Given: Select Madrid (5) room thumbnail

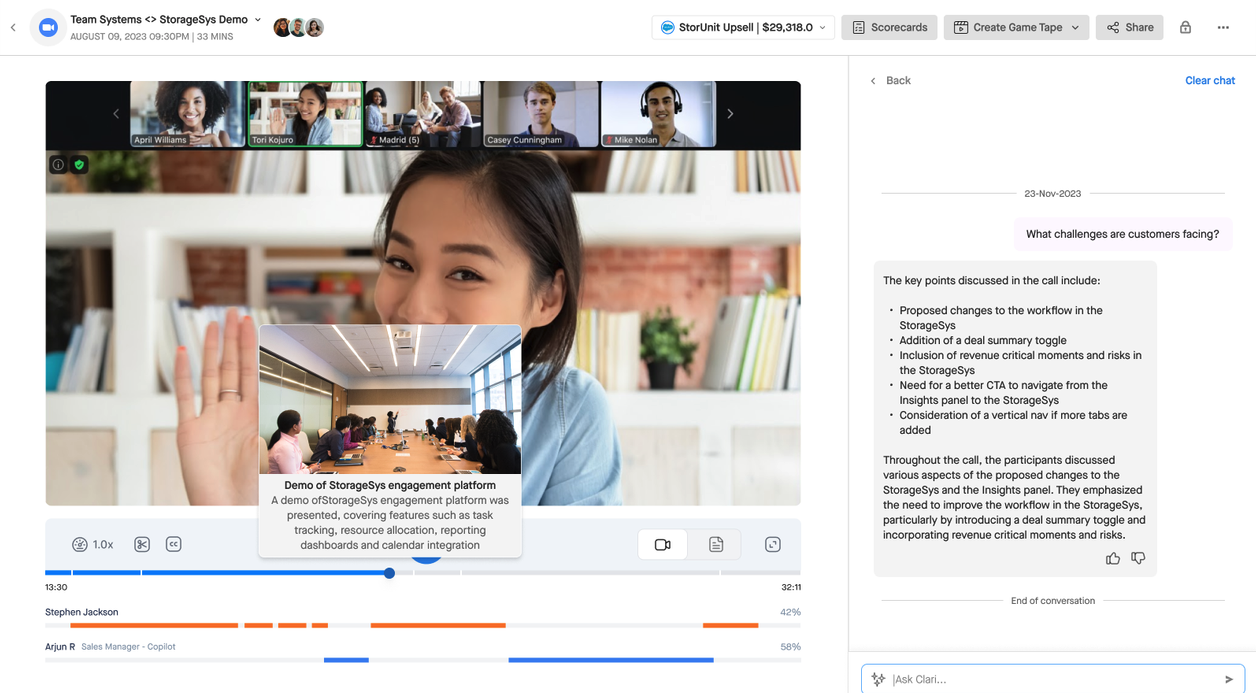Looking at the screenshot, I should 423,114.
